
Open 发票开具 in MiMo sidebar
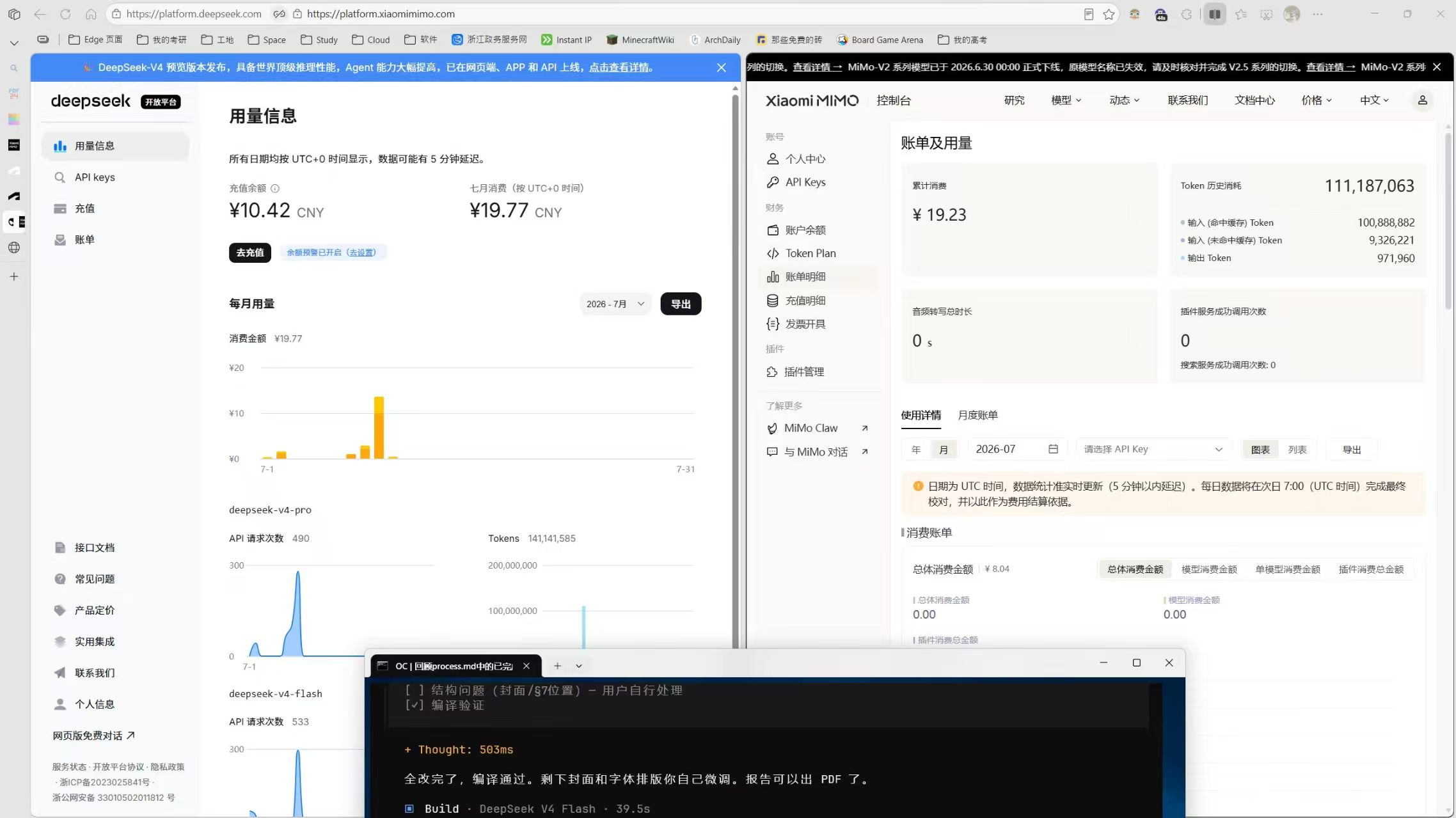(819, 324)
